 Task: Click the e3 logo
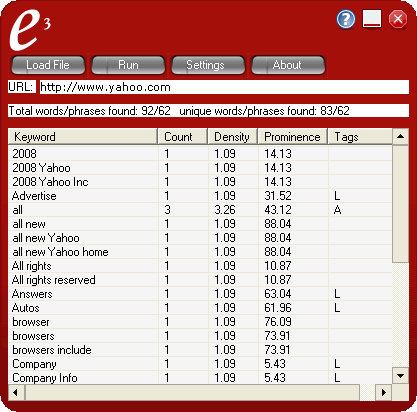point(29,31)
